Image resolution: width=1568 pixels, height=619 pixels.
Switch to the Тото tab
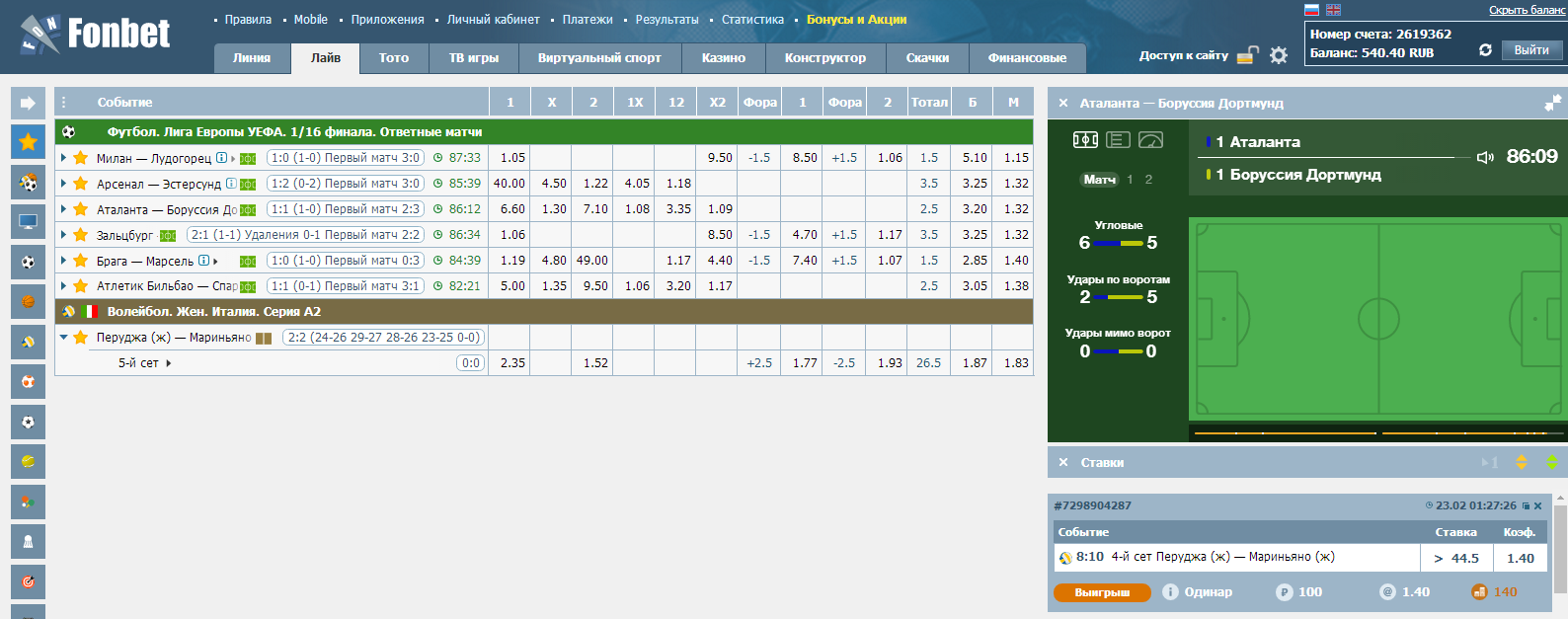coord(394,58)
